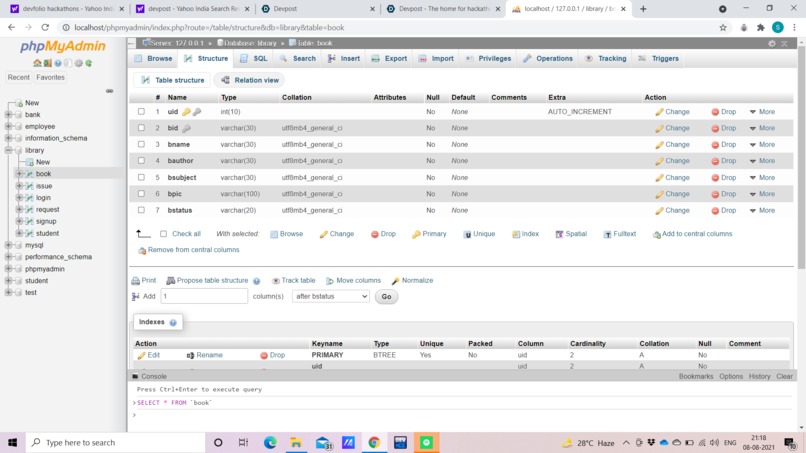
Task: Open Console Bookmarks
Action: pos(695,376)
